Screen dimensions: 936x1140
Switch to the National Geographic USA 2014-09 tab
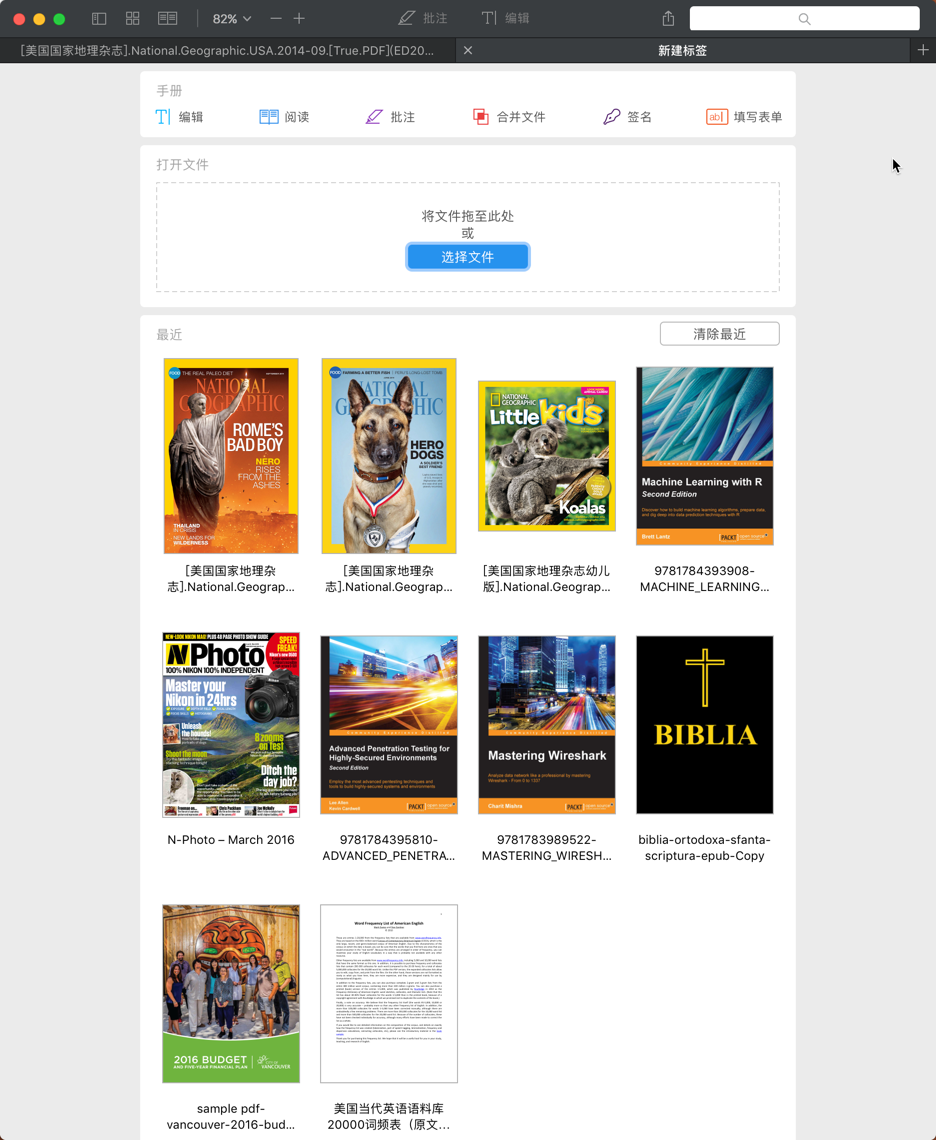pyautogui.click(x=228, y=50)
